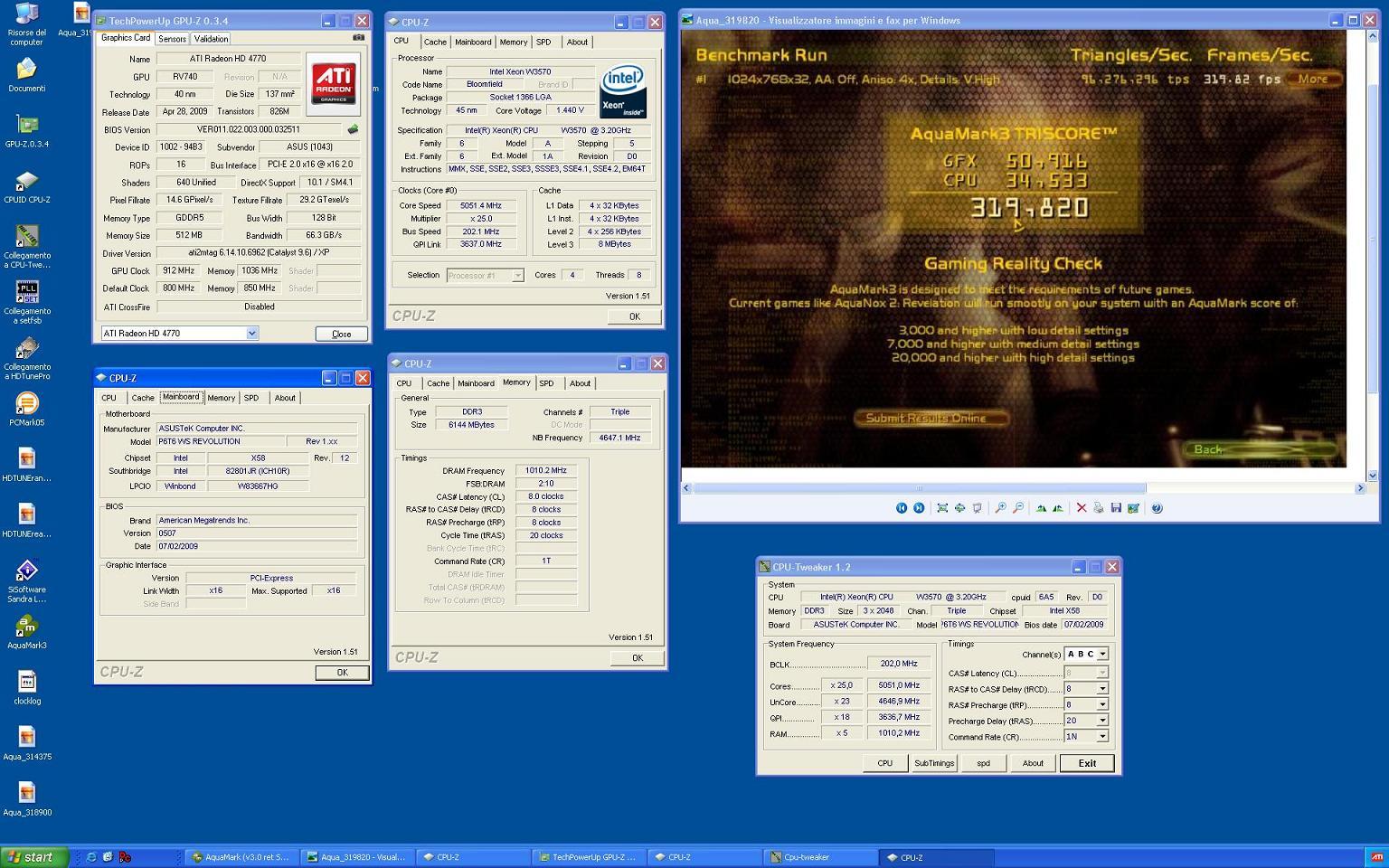This screenshot has height=868, width=1389.
Task: Zoom in with the magnifier plus icon
Action: (1000, 508)
